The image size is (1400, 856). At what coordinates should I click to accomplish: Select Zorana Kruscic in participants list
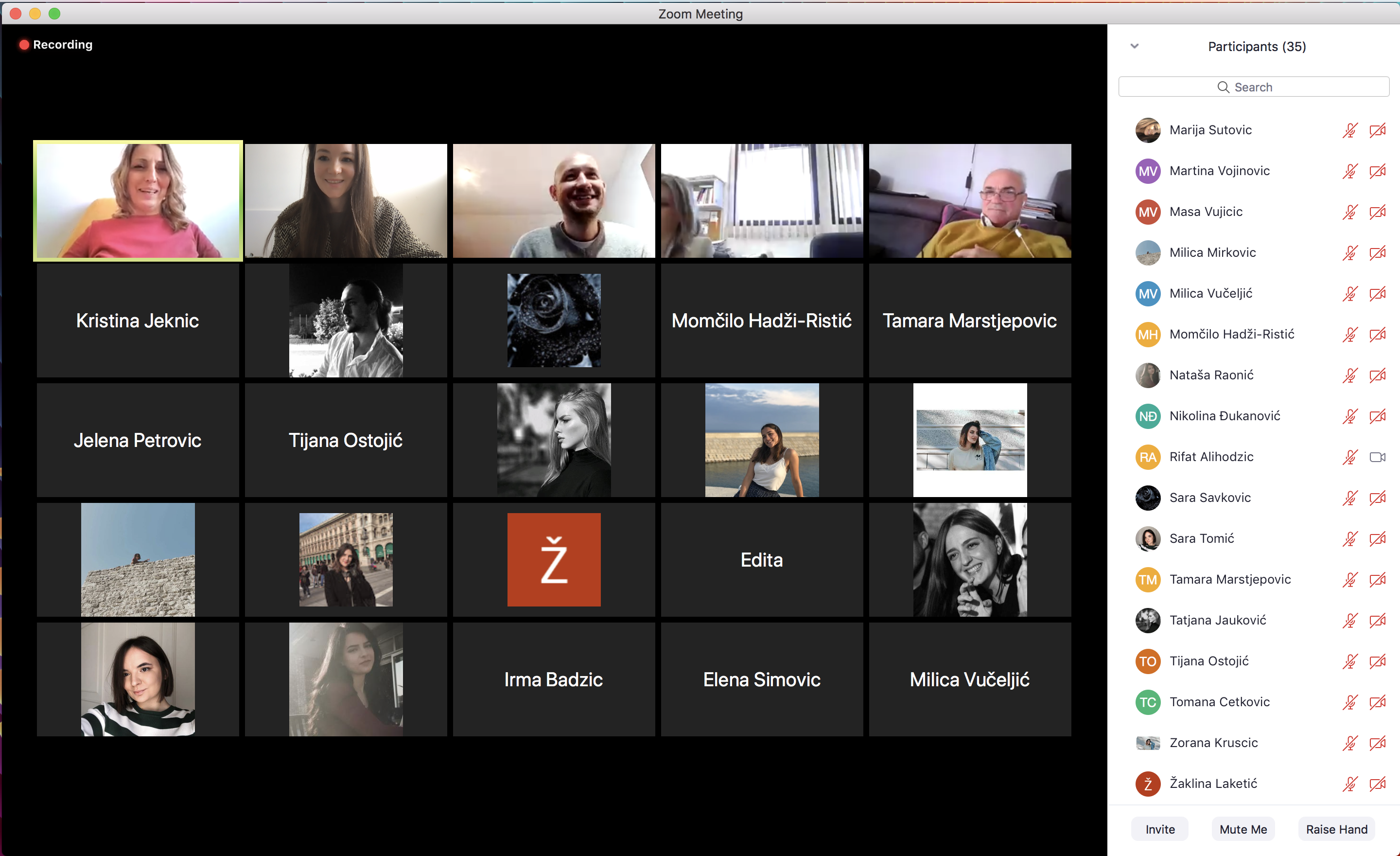pyautogui.click(x=1254, y=743)
